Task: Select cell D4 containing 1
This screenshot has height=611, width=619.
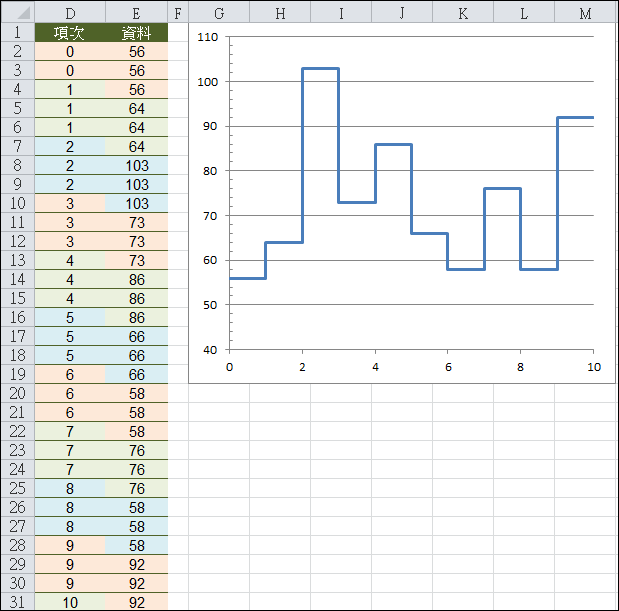Action: (70, 89)
